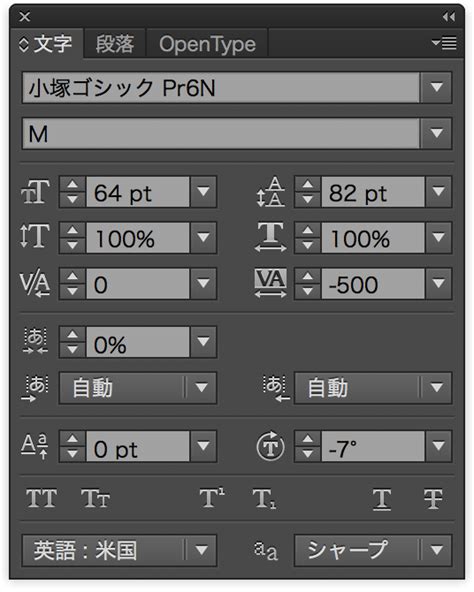
Task: Open the tsume 0% dropdown arrow
Action: coord(203,342)
